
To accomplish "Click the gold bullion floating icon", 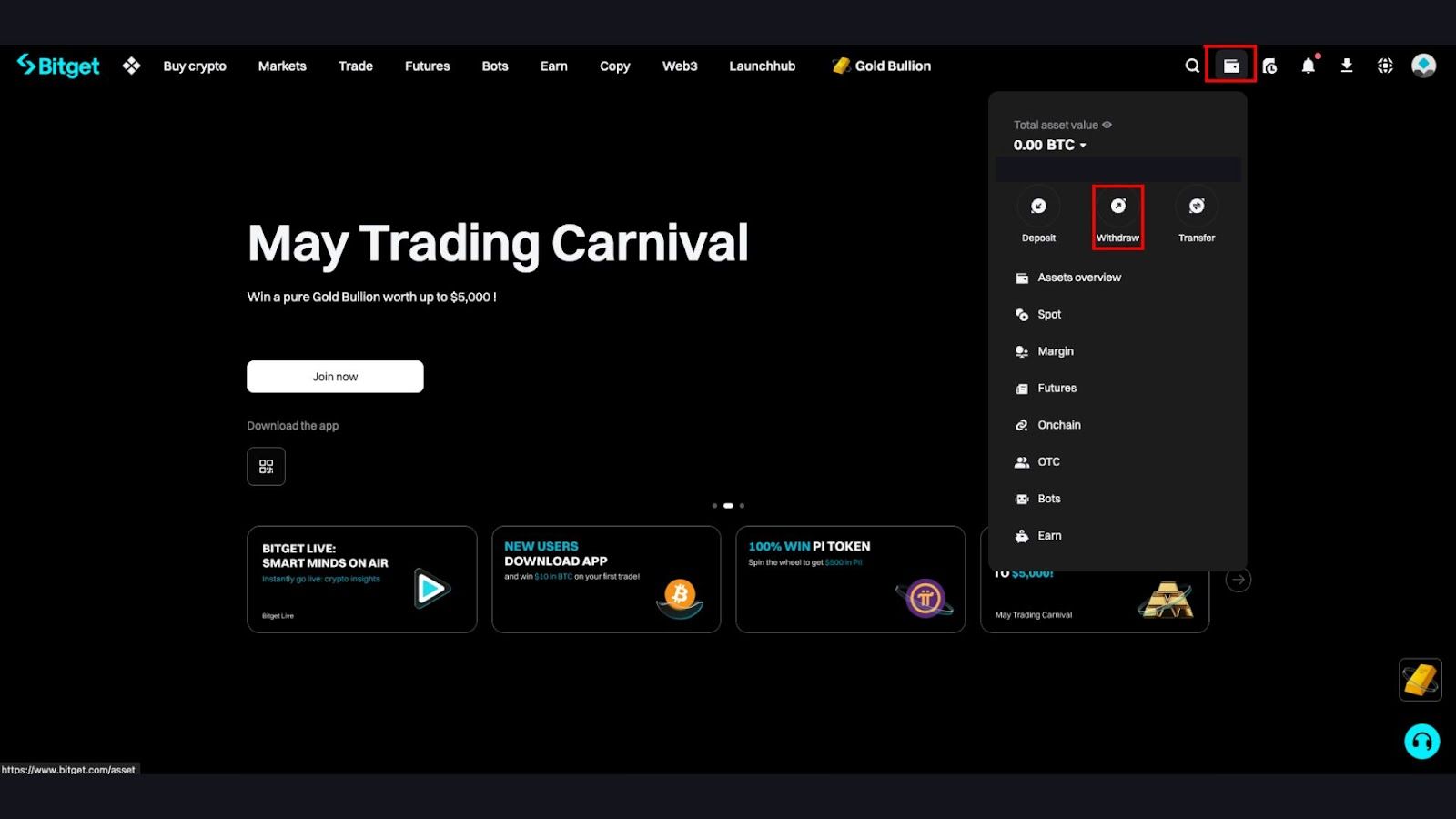I will click(1421, 680).
